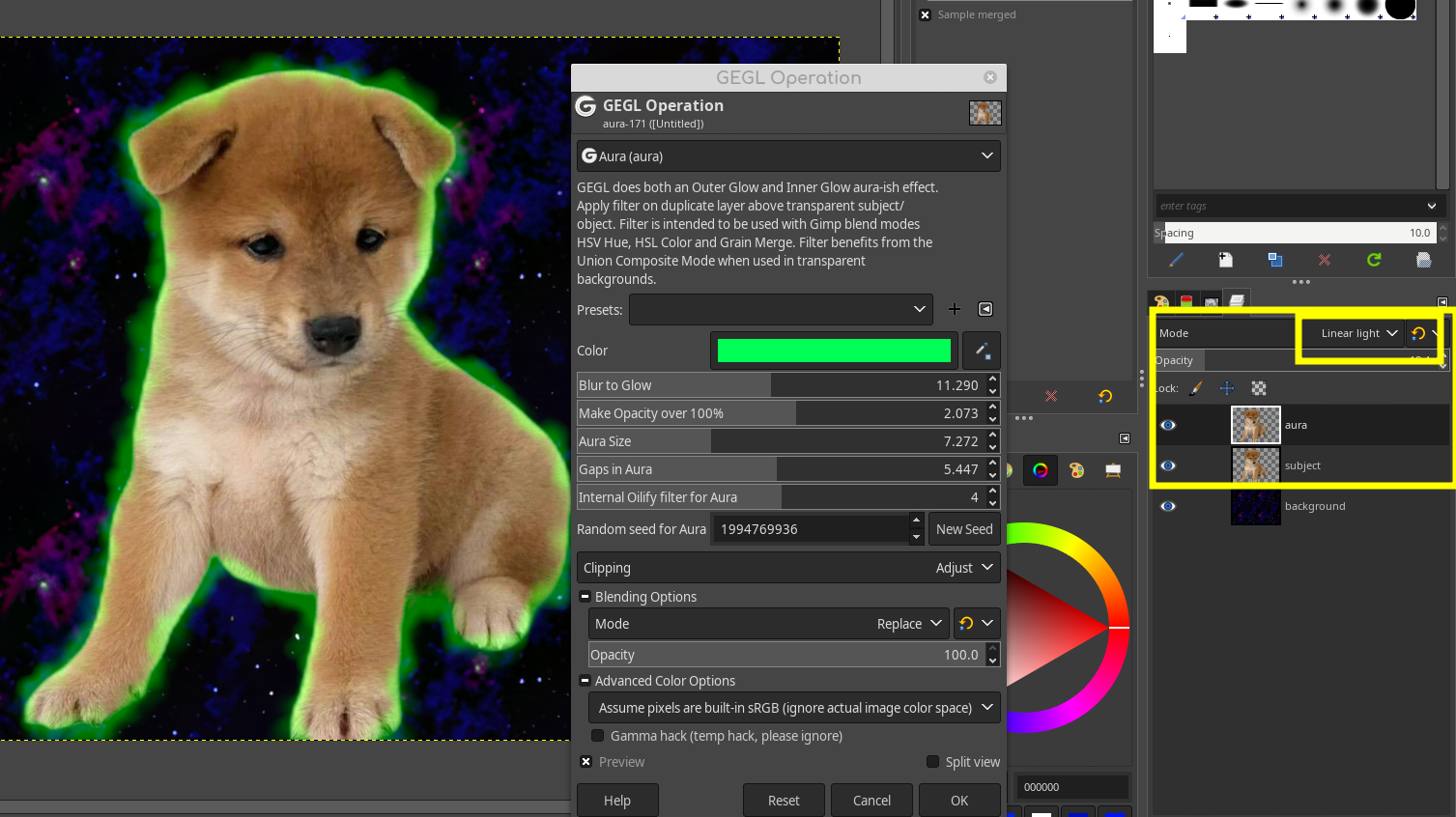Collapse Advanced Color Options section

point(585,681)
